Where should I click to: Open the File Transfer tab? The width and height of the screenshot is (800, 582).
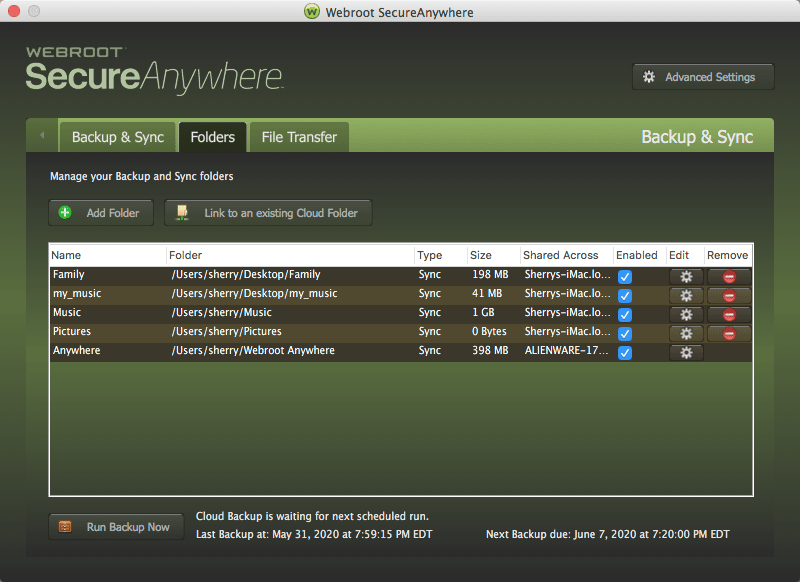(299, 137)
